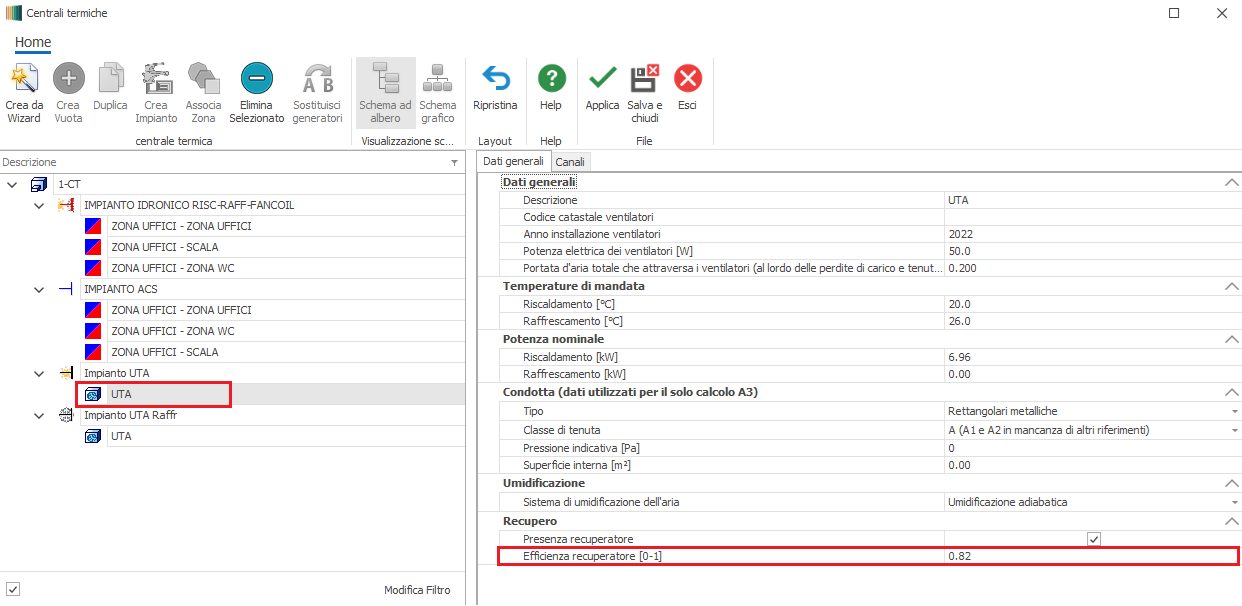Click the Applica green checkmark

pyautogui.click(x=602, y=80)
